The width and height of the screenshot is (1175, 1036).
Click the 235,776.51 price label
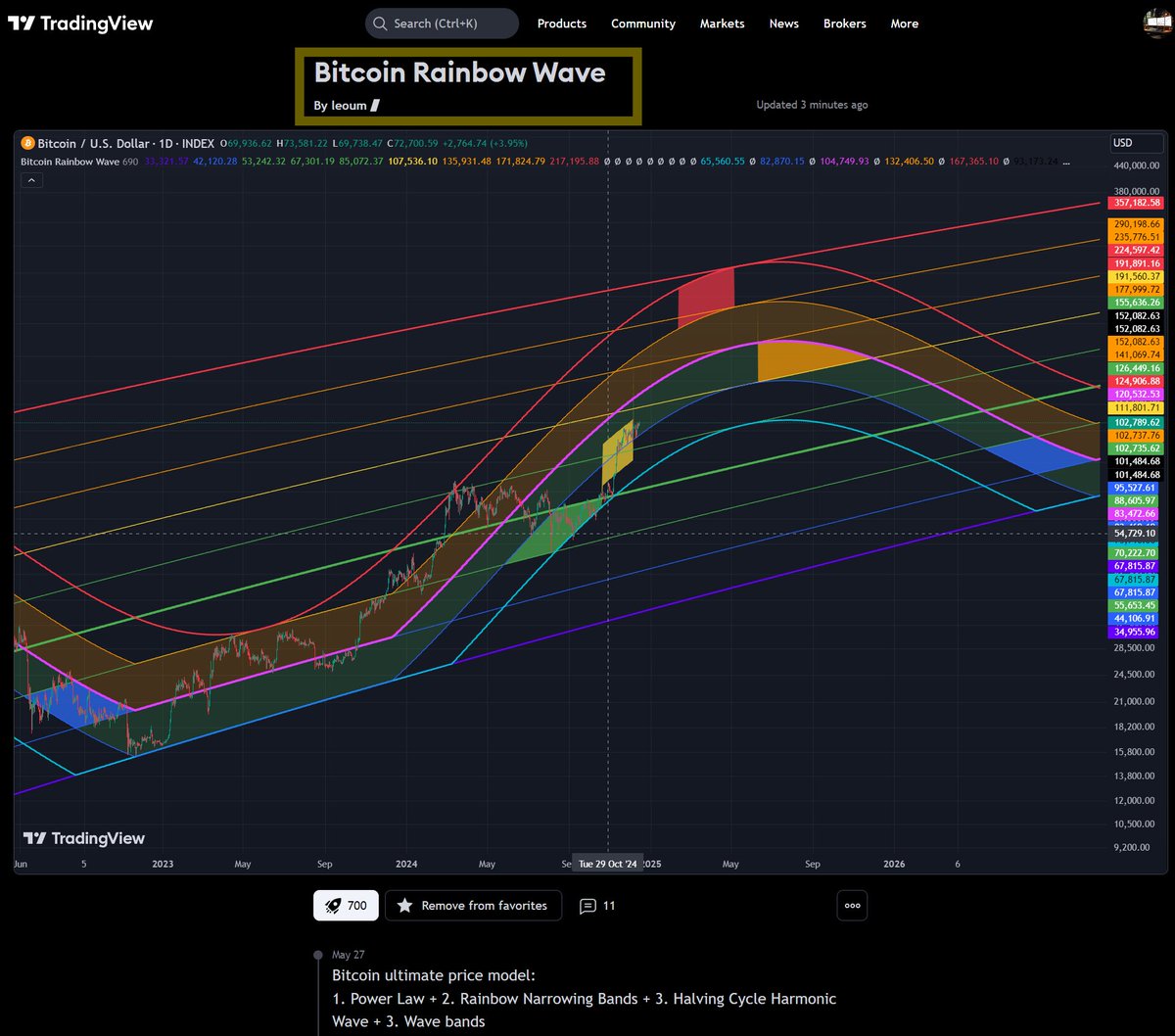click(1137, 237)
